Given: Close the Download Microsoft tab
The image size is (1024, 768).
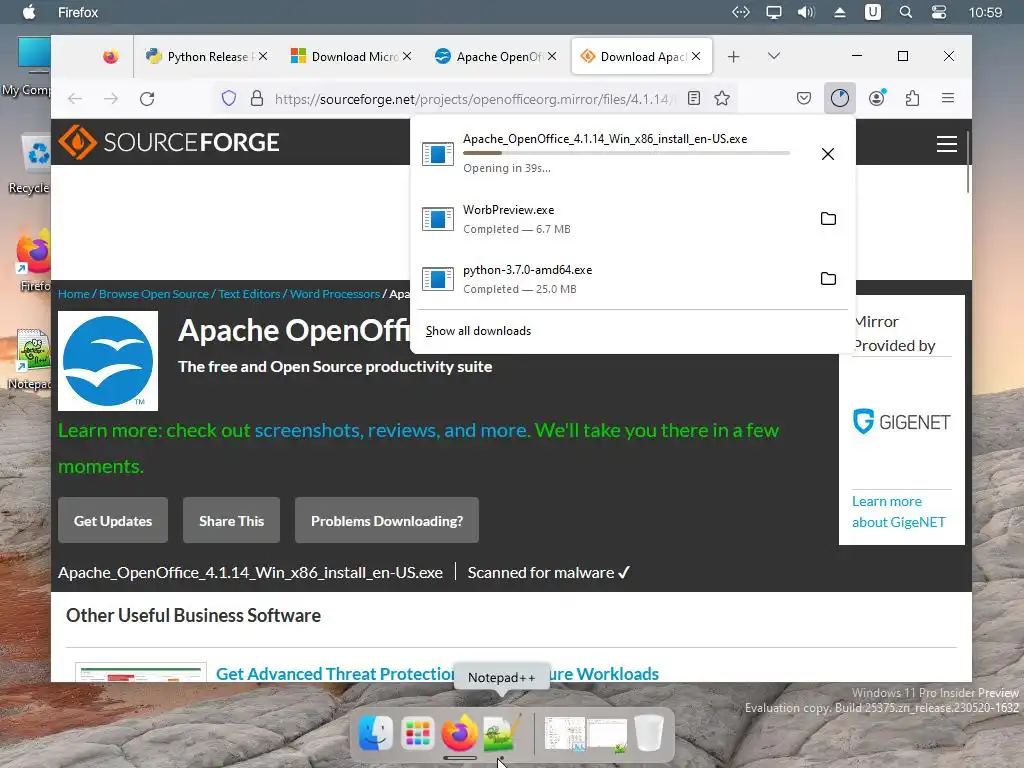Looking at the screenshot, I should pyautogui.click(x=408, y=57).
